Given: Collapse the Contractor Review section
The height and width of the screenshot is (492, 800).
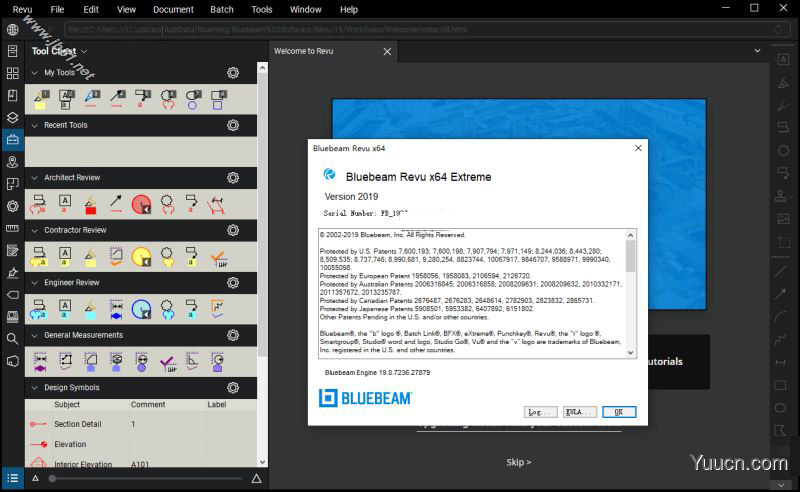Looking at the screenshot, I should (35, 231).
